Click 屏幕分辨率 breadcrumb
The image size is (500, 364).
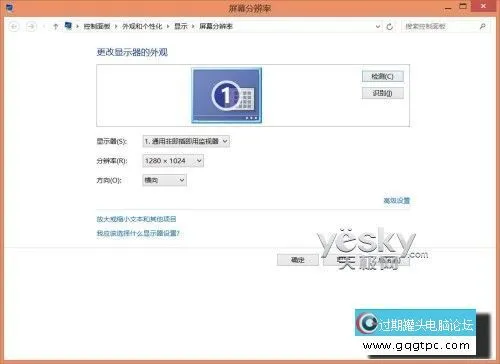[216, 26]
